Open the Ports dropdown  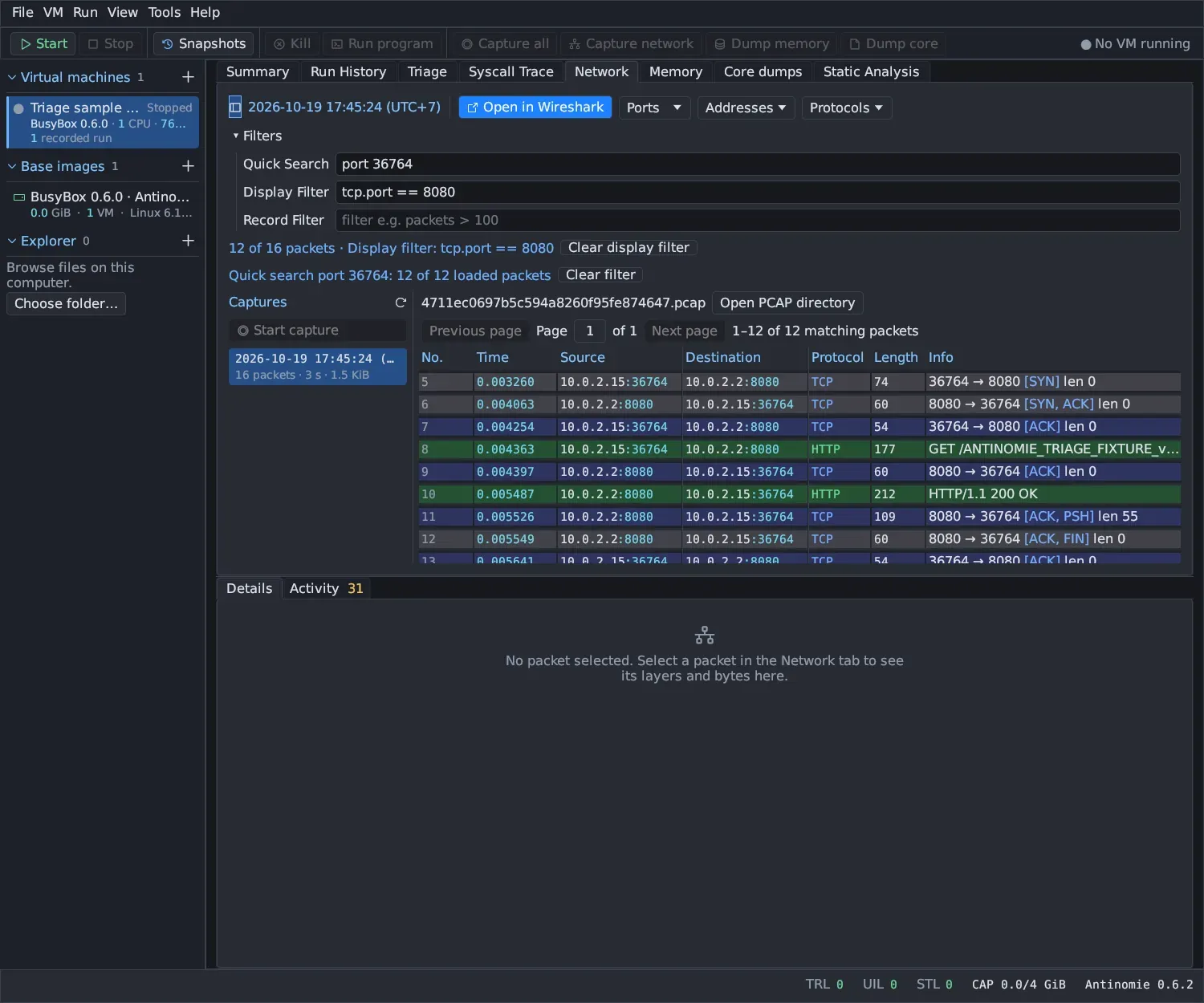(x=654, y=108)
